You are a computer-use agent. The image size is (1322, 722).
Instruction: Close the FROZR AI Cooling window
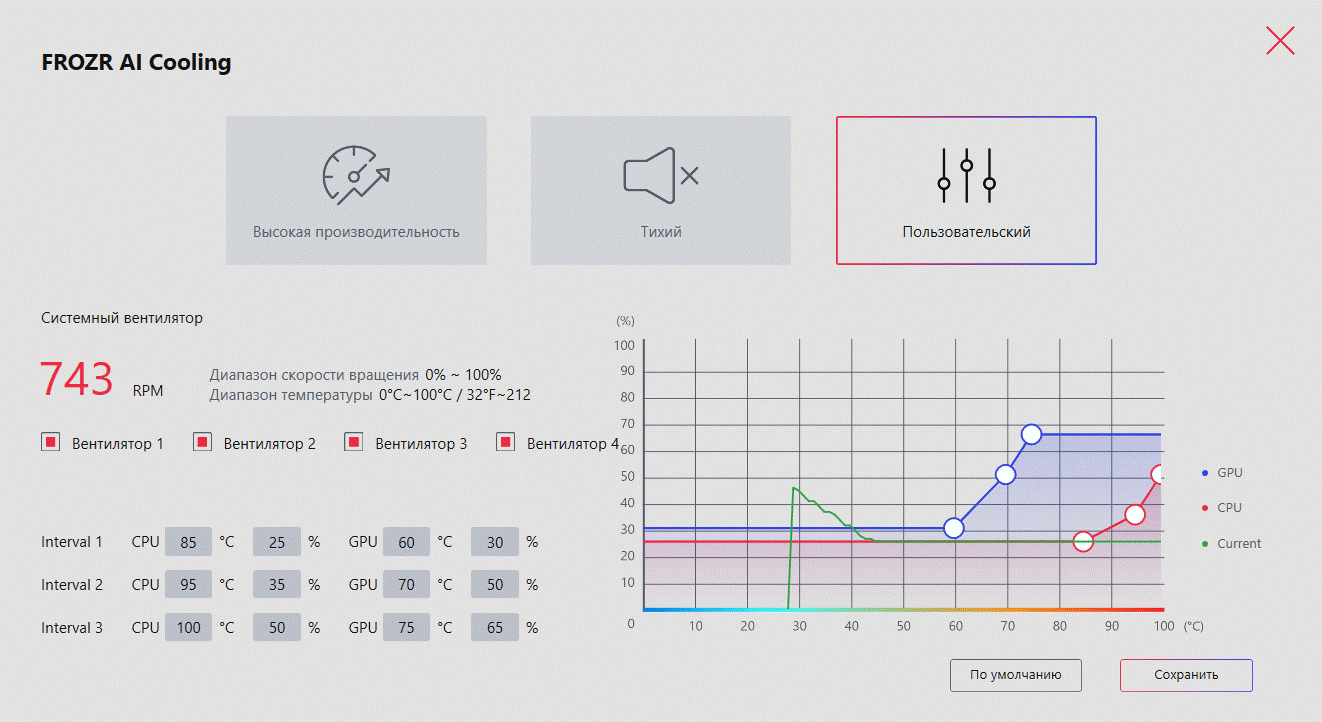point(1280,41)
